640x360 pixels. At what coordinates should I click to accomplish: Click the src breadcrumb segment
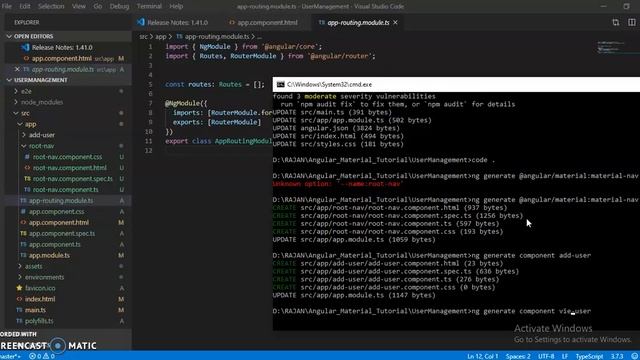click(x=143, y=37)
